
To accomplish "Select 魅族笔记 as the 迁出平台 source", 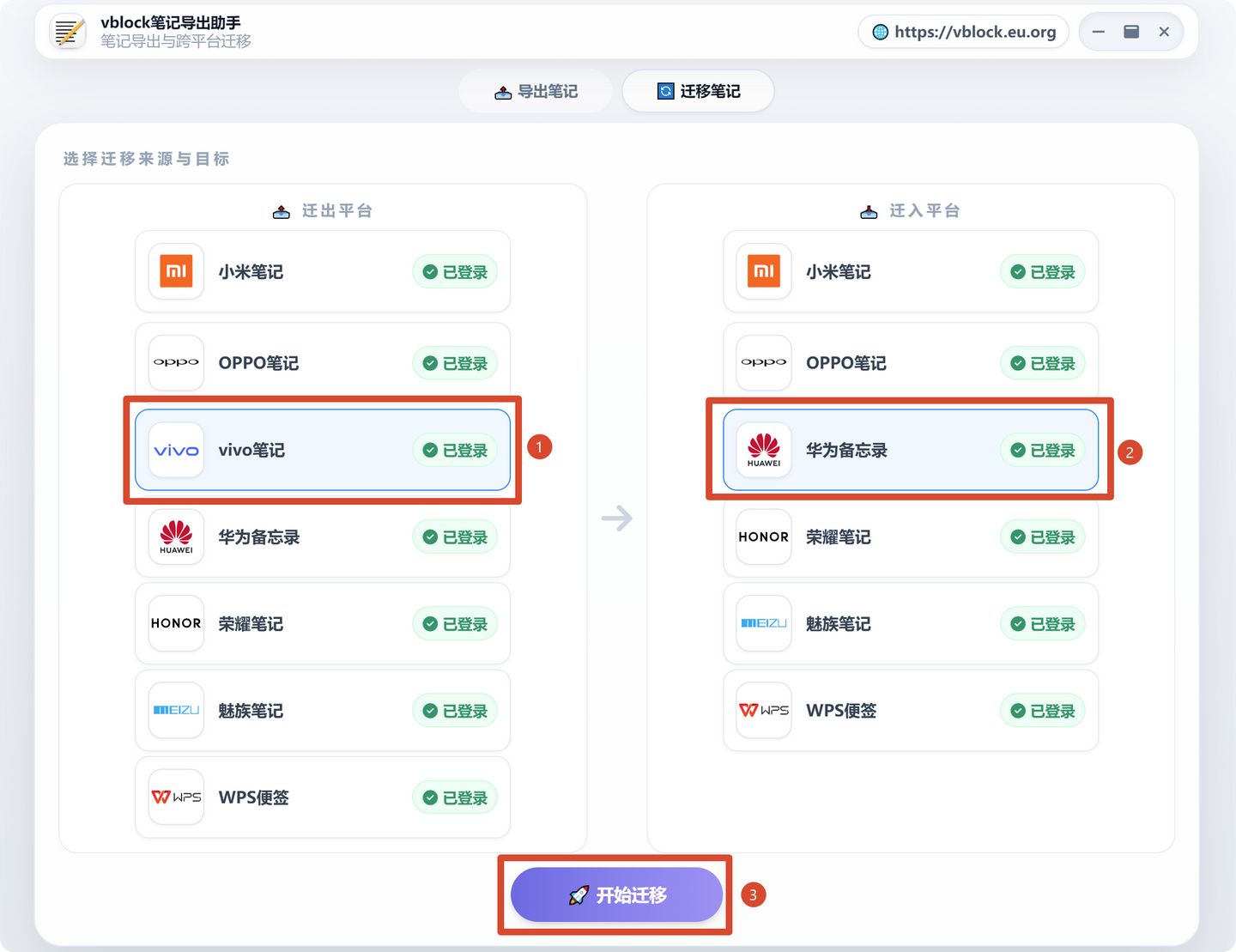I will [x=323, y=710].
